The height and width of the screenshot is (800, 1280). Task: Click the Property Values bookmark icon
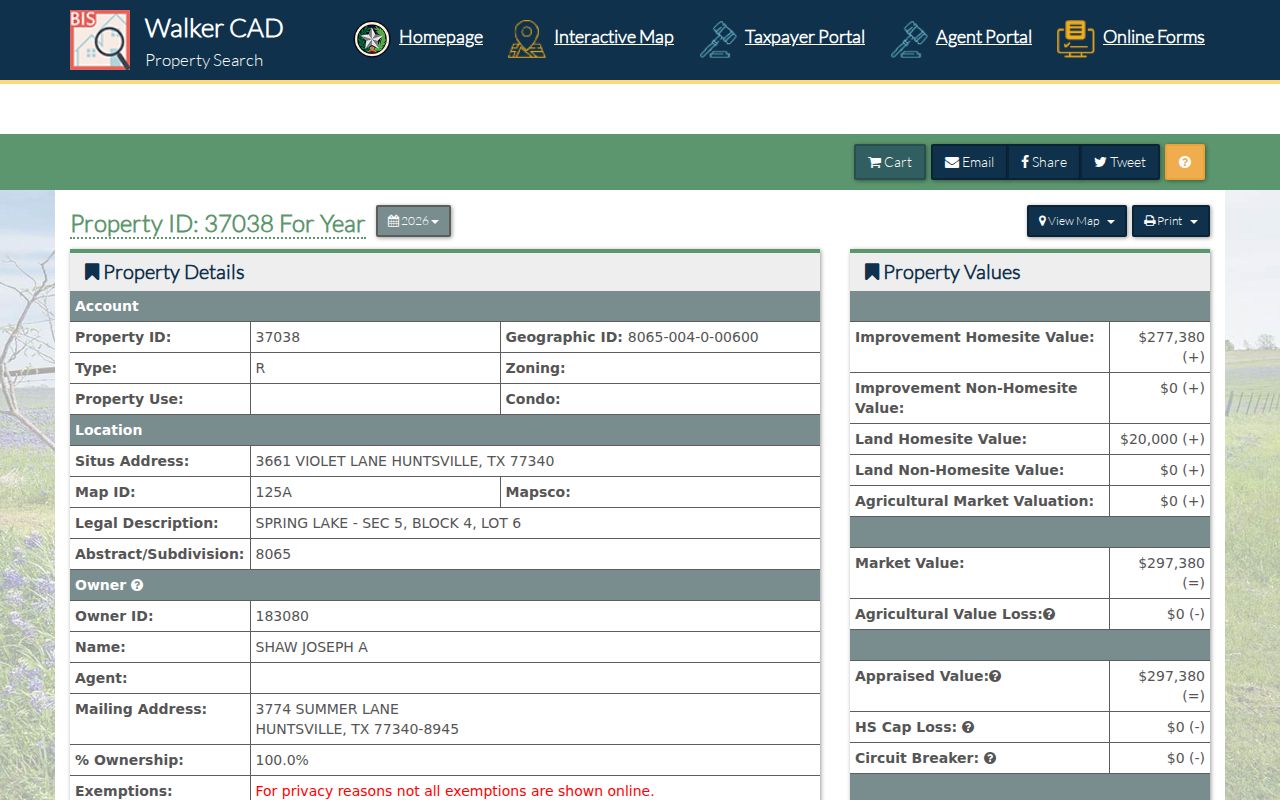(x=872, y=272)
